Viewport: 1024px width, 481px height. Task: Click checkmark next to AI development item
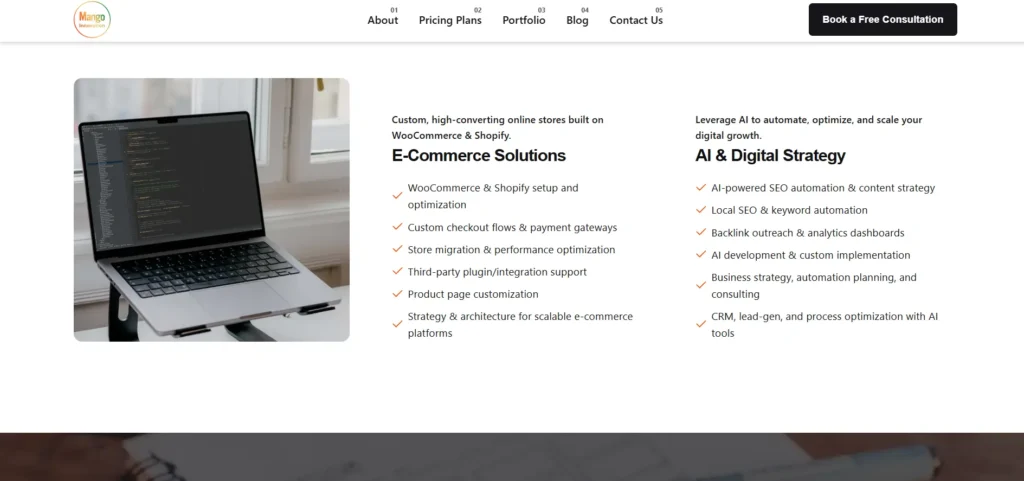(x=701, y=255)
